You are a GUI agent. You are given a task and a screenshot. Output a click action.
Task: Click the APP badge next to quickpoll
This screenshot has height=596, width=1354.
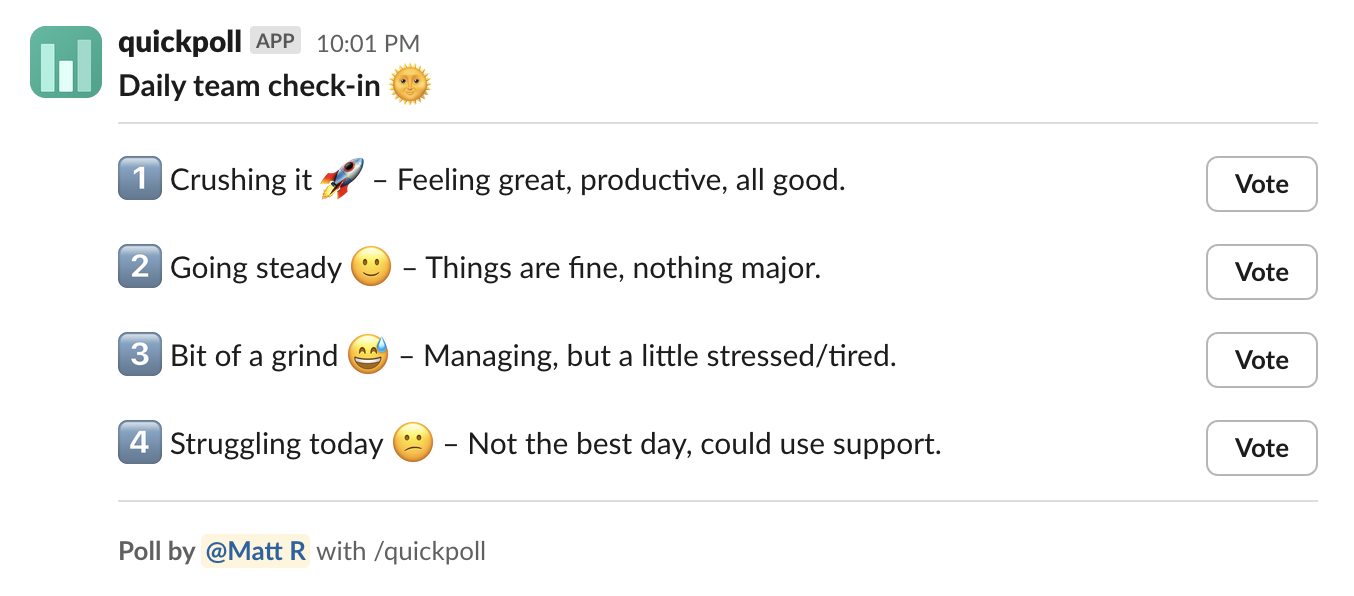click(275, 41)
